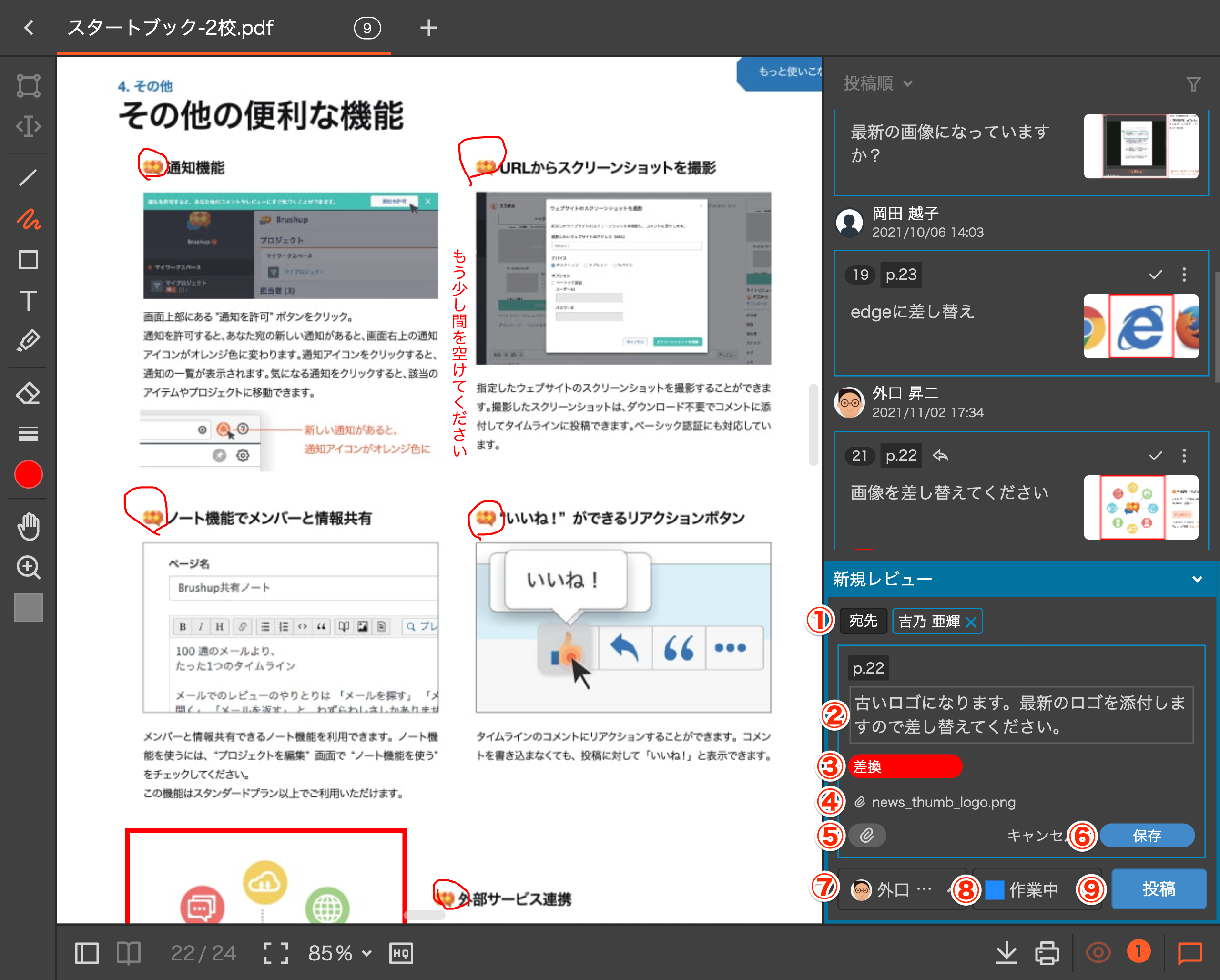Open the comment filter funnel
This screenshot has width=1220, height=980.
[x=1193, y=84]
